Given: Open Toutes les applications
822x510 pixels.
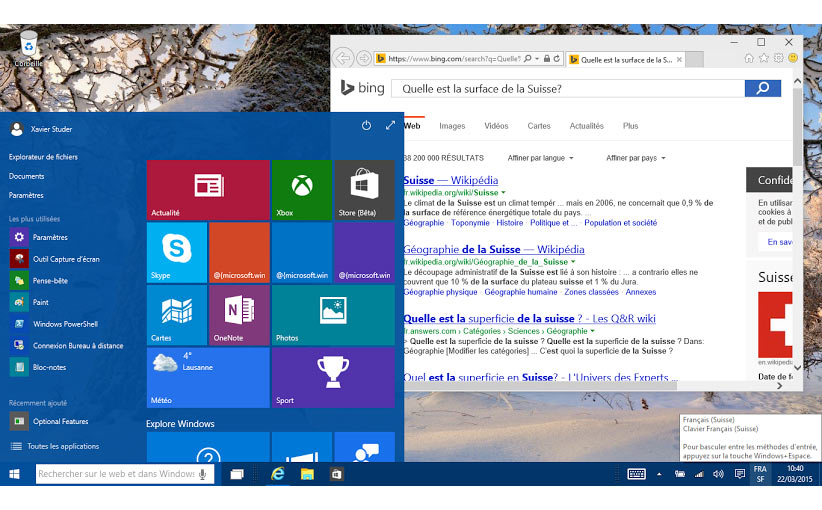Looking at the screenshot, I should [55, 446].
